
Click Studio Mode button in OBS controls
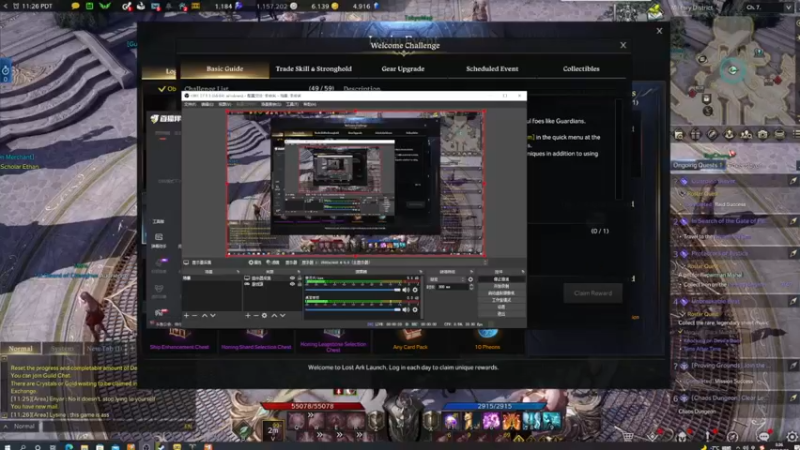click(501, 300)
